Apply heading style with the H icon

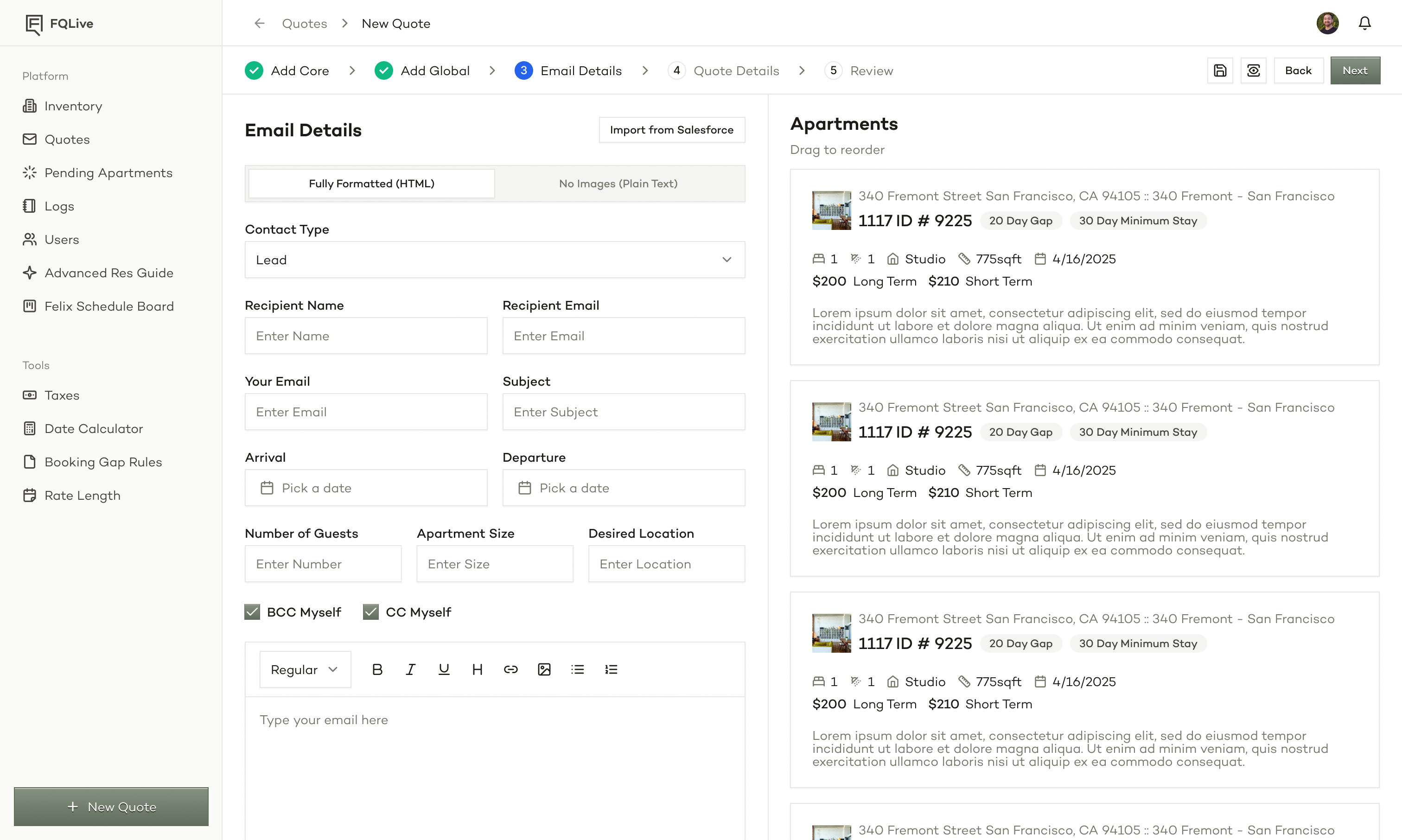click(x=477, y=669)
